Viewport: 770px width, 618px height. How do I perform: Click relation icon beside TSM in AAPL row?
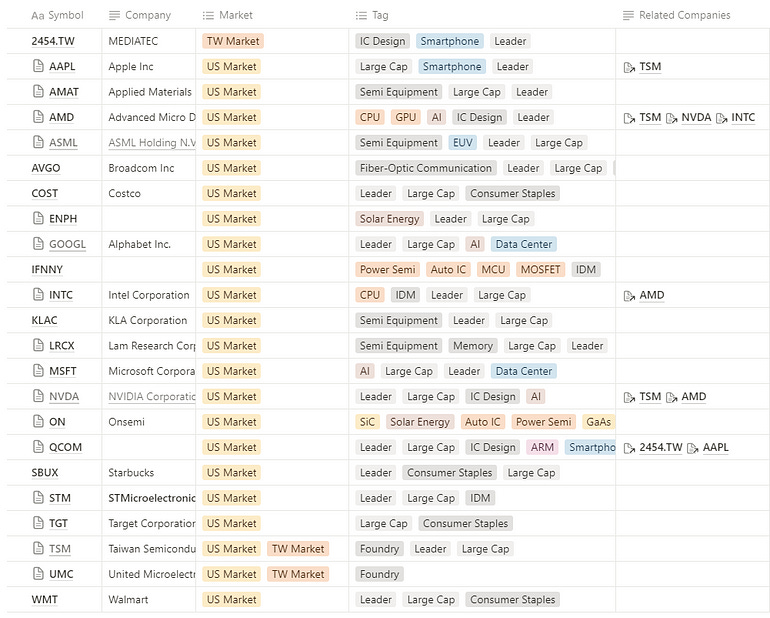point(629,67)
